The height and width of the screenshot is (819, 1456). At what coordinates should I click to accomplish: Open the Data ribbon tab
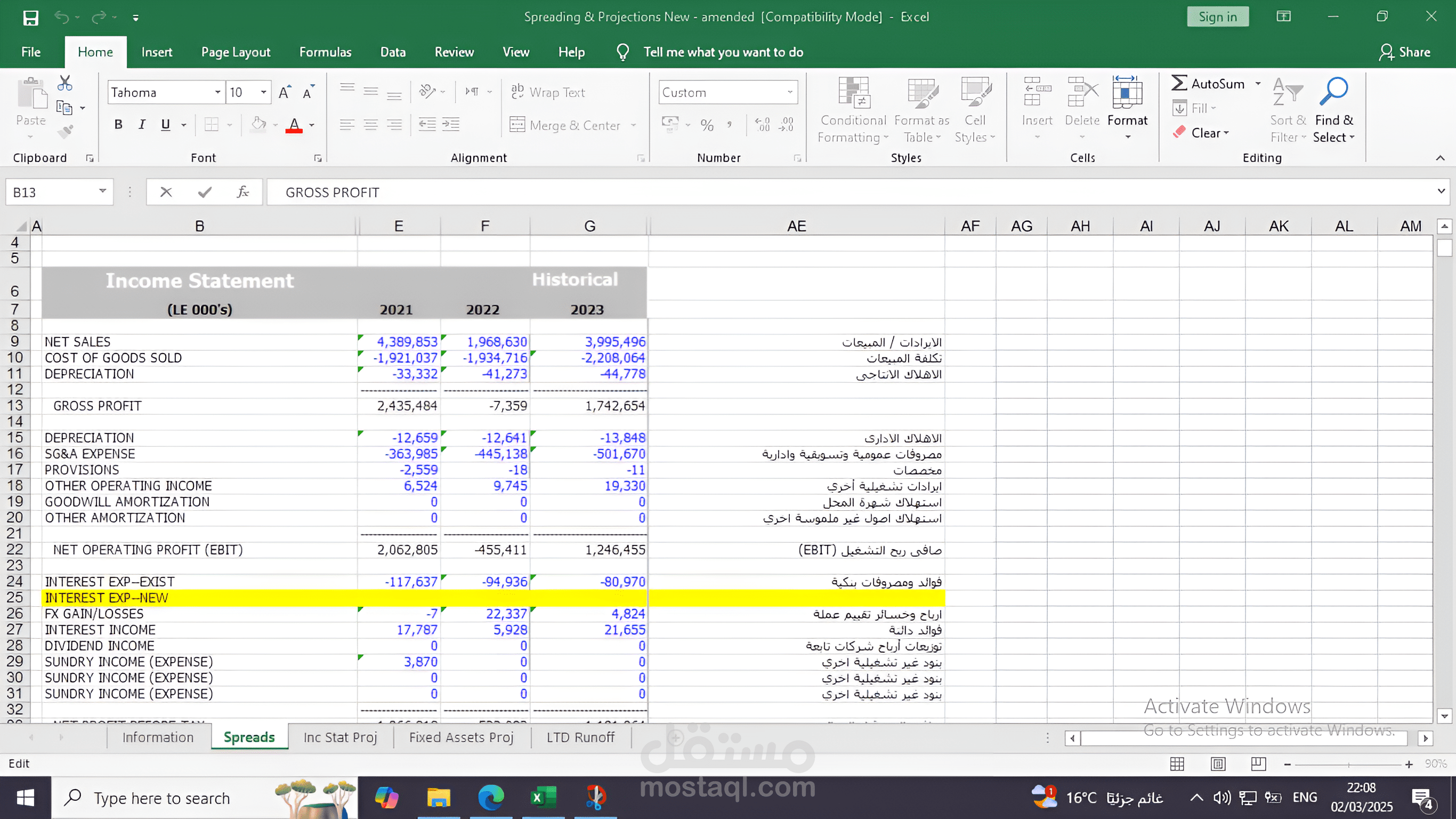pos(393,52)
